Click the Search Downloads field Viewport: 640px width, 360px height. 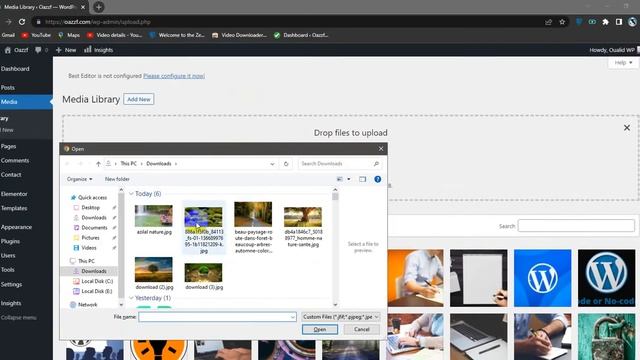(340, 164)
